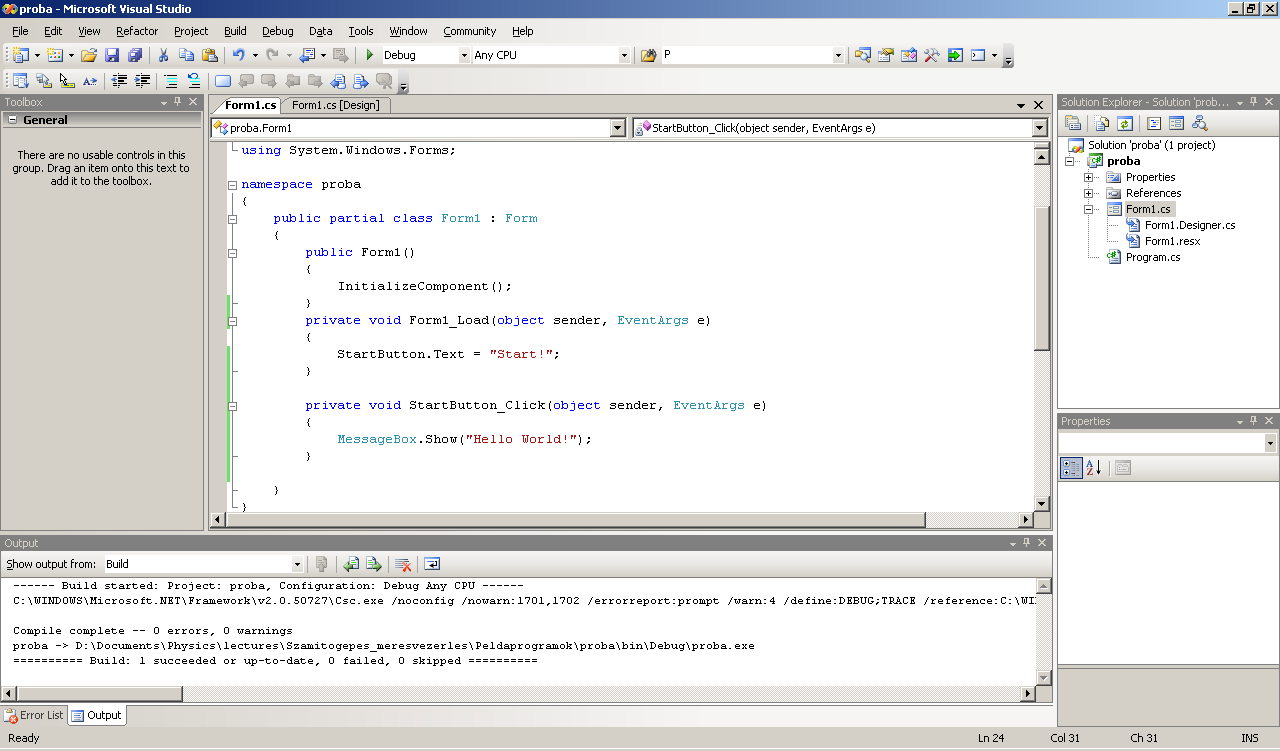1280x751 pixels.
Task: Toggle auto-hide pin on Toolbox panel
Action: point(177,102)
